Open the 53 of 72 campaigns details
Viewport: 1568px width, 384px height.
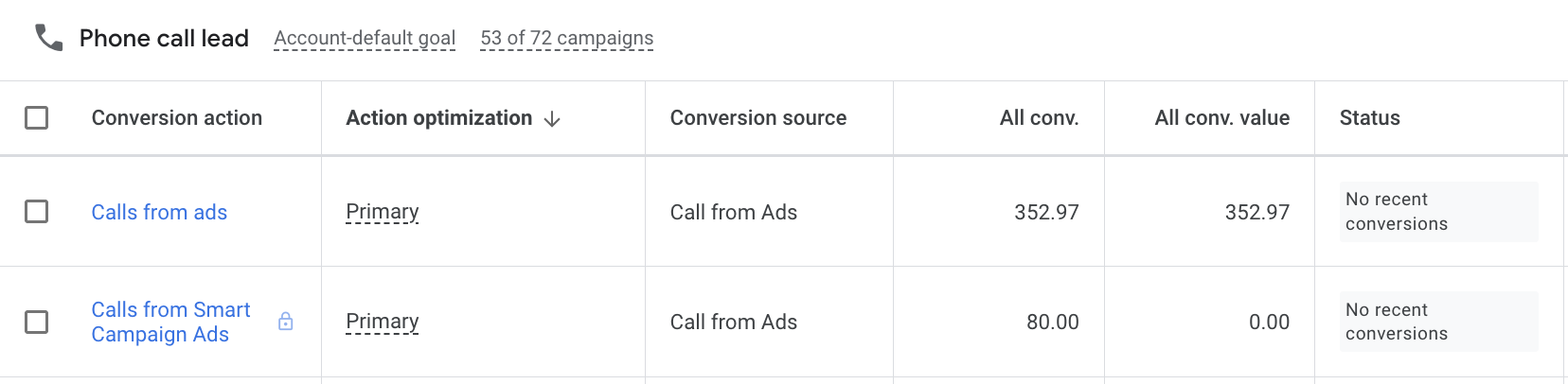tap(566, 38)
